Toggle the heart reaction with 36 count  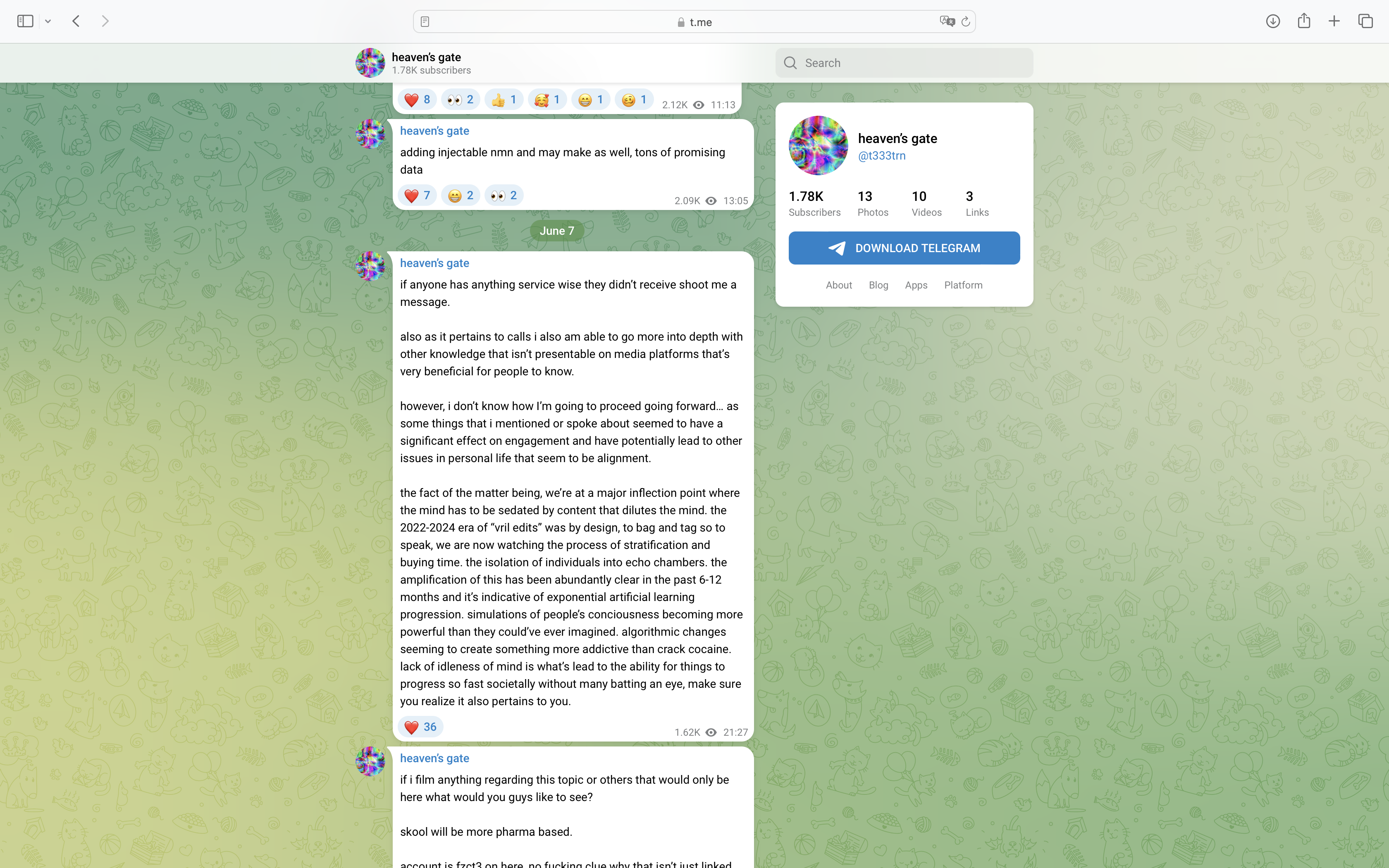point(420,727)
